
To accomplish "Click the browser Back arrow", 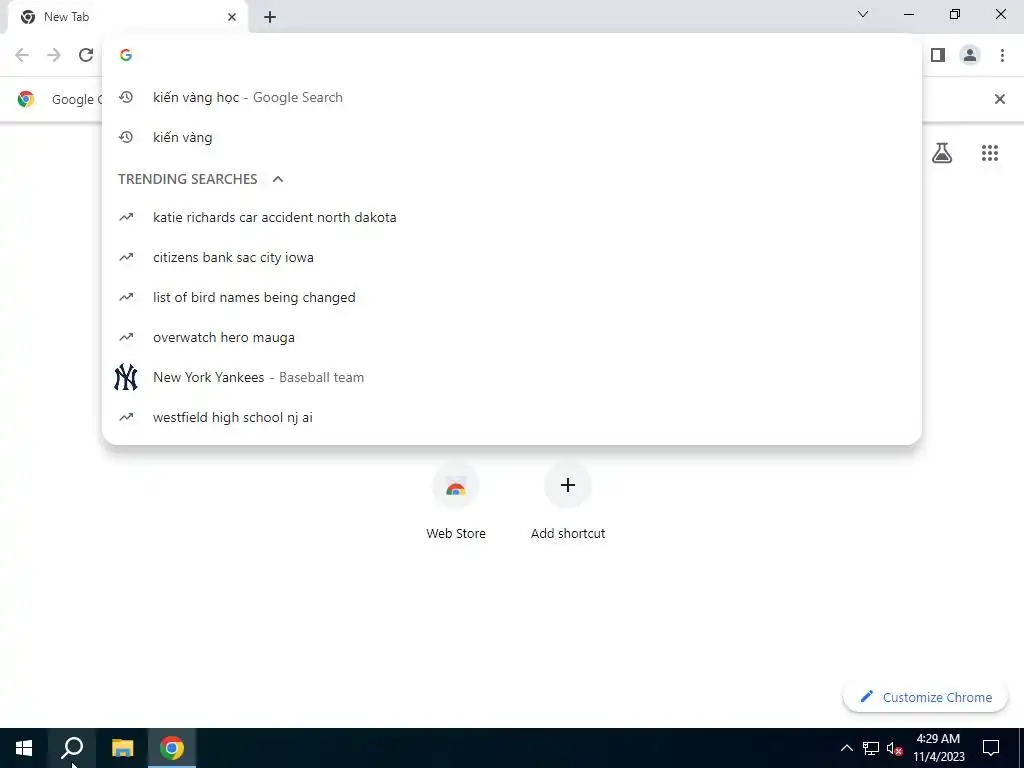I will pos(22,55).
